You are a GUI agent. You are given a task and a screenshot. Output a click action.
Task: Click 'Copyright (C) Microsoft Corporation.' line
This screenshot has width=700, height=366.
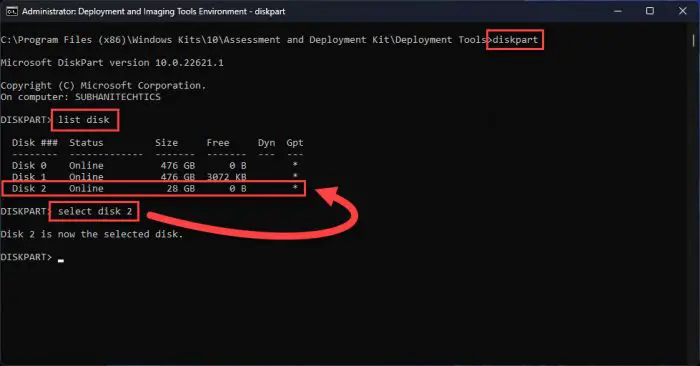click(103, 85)
